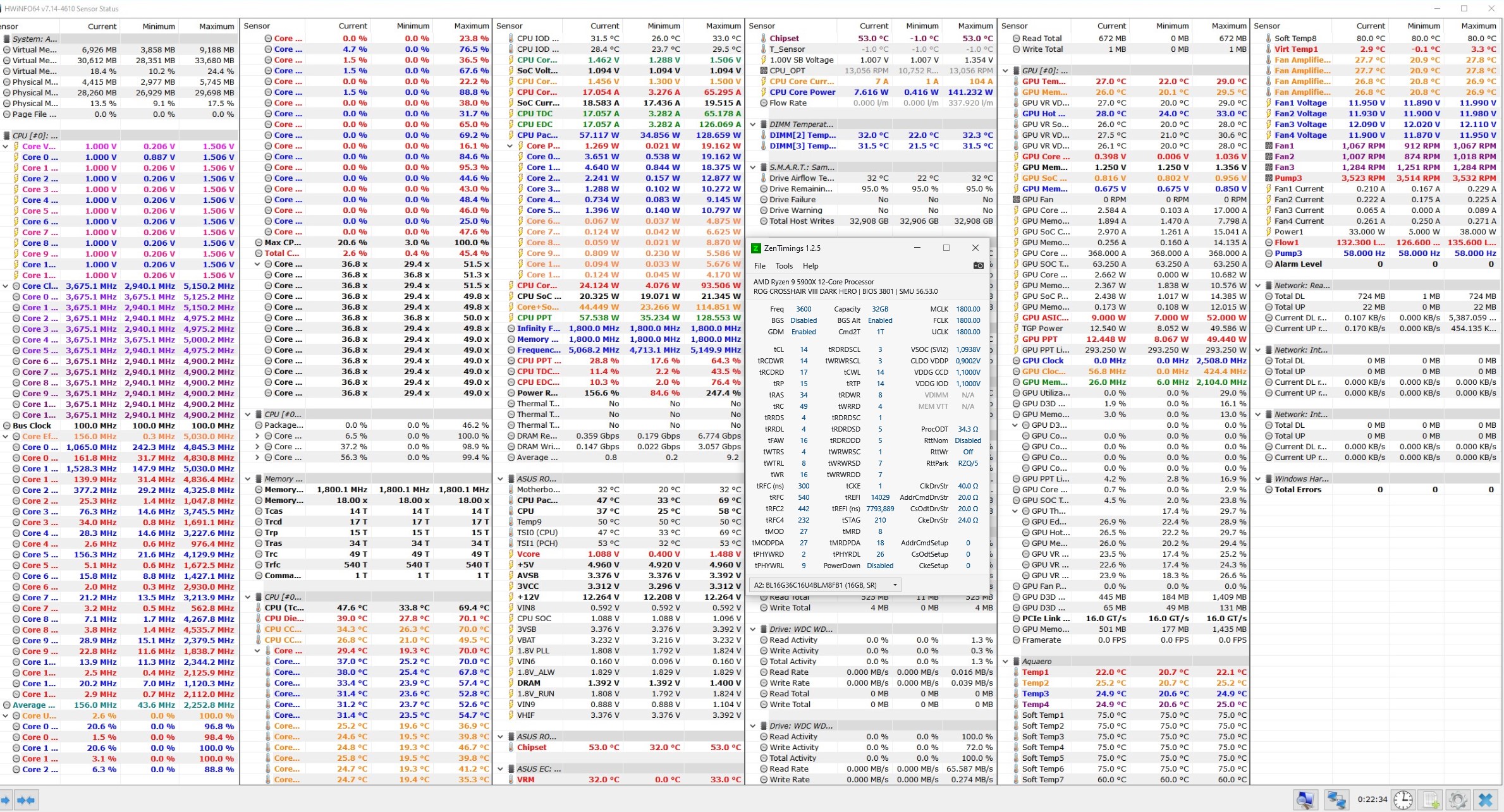Collapse the Aquaero sensor group
The height and width of the screenshot is (812, 1504).
1006,662
